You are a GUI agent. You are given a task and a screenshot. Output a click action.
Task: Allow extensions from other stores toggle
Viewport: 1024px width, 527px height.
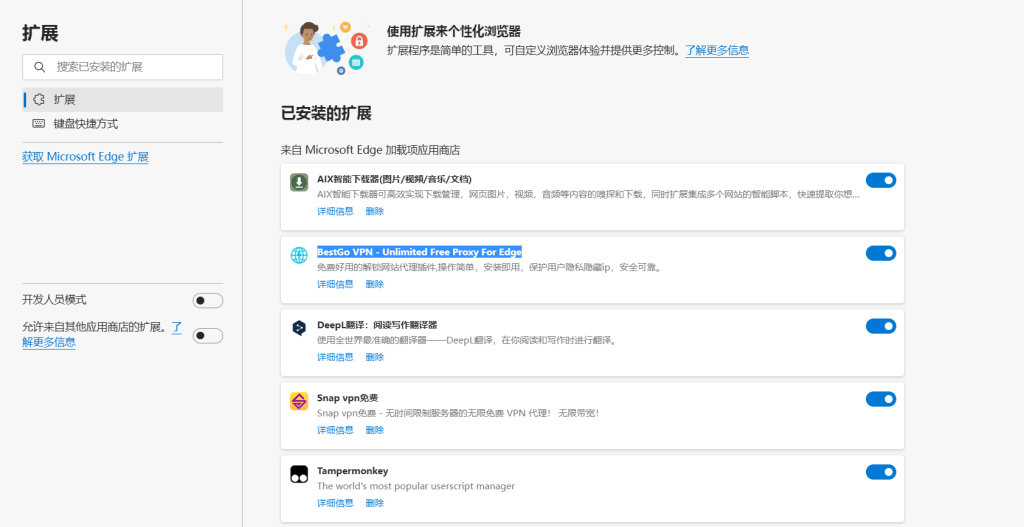(208, 336)
